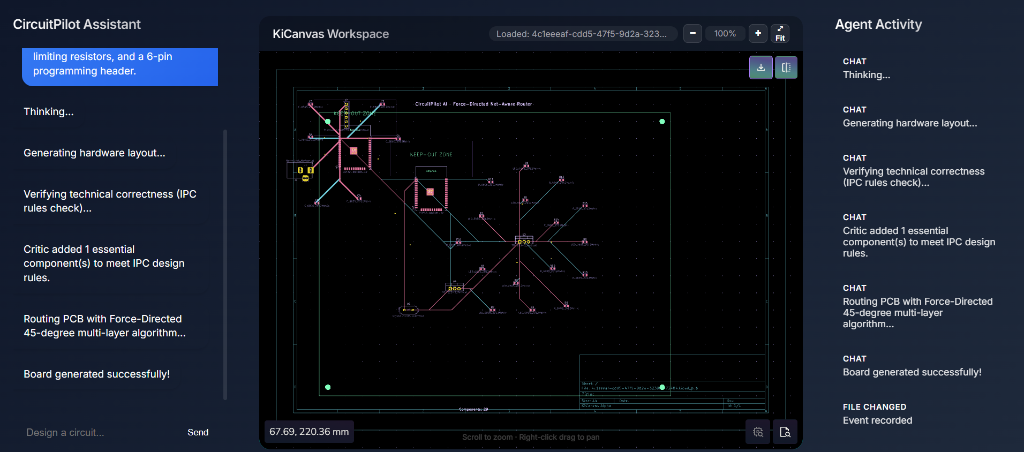The width and height of the screenshot is (1024, 452).
Task: Click 'Generating hardware layout...' chat message
Action: pos(94,153)
